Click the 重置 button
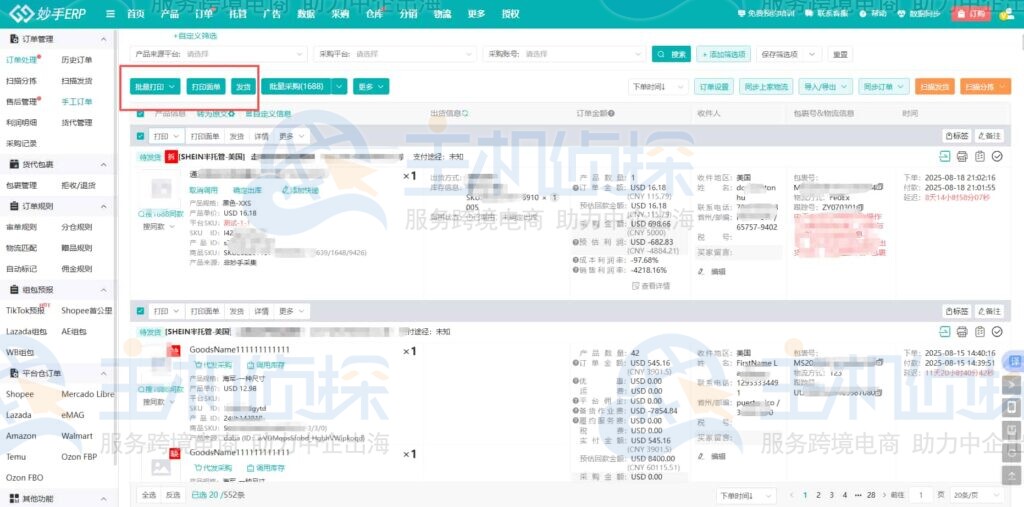This screenshot has width=1024, height=507. tap(840, 54)
